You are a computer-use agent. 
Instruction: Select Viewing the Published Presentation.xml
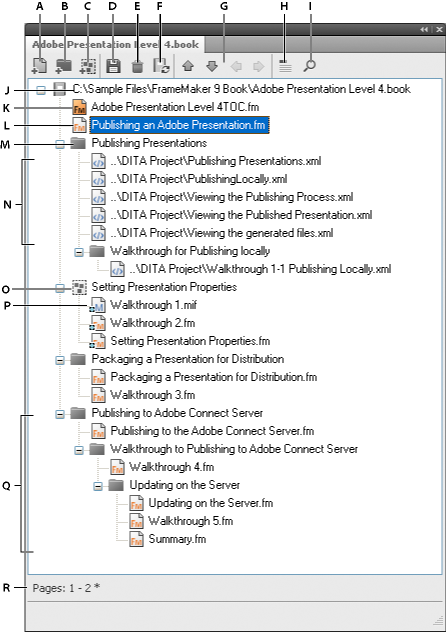241,215
